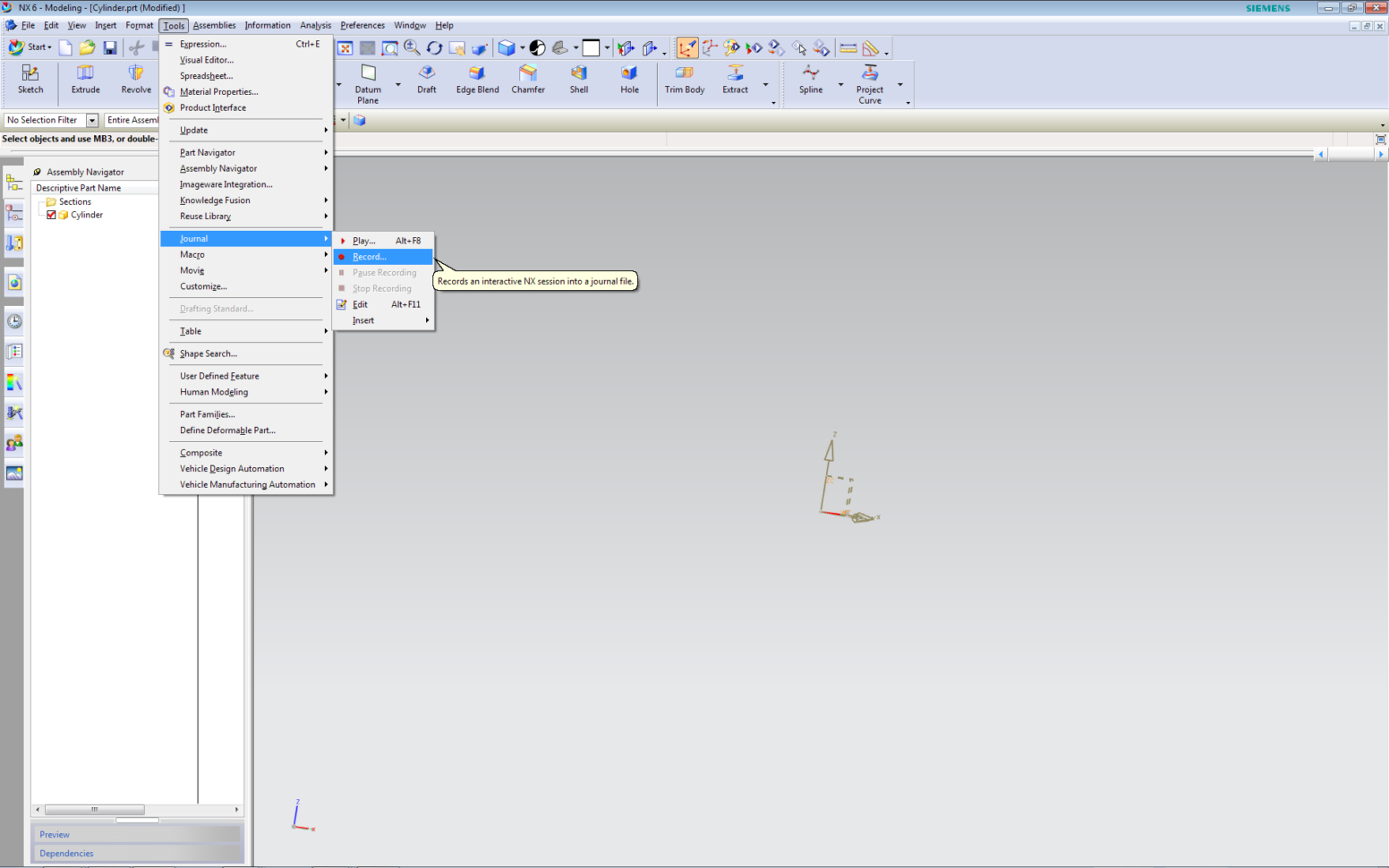
Task: Select the Sketch tool
Action: [30, 79]
